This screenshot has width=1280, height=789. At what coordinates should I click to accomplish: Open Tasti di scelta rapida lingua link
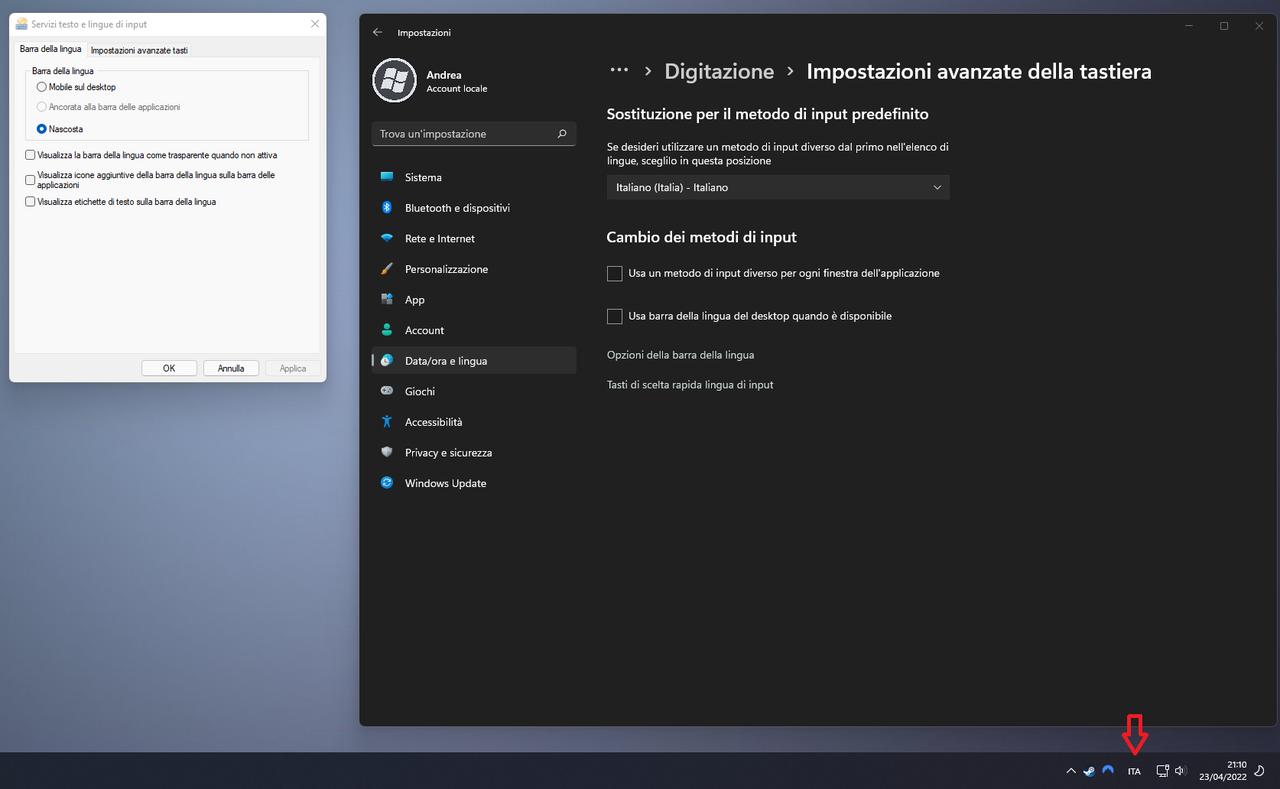[x=690, y=385]
